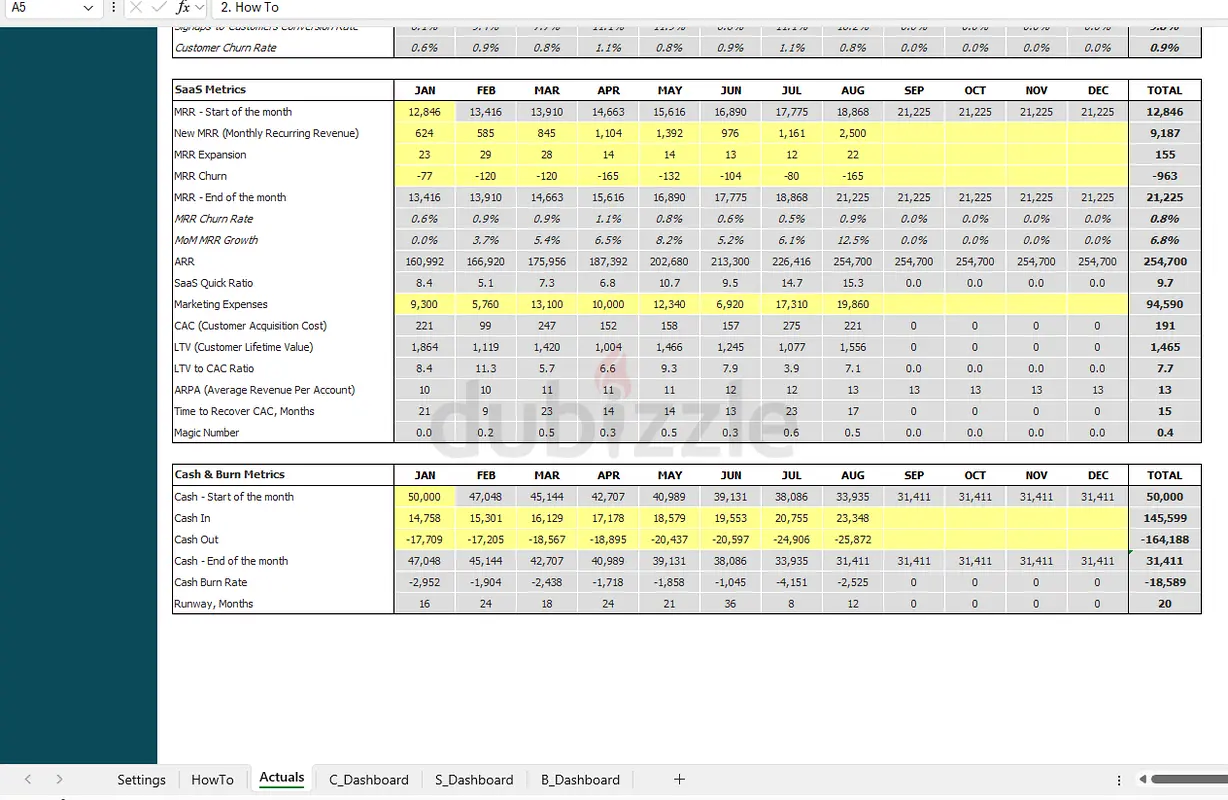This screenshot has height=800, width=1228.
Task: Select the JAN Cash In cell 14,758
Action: [424, 518]
